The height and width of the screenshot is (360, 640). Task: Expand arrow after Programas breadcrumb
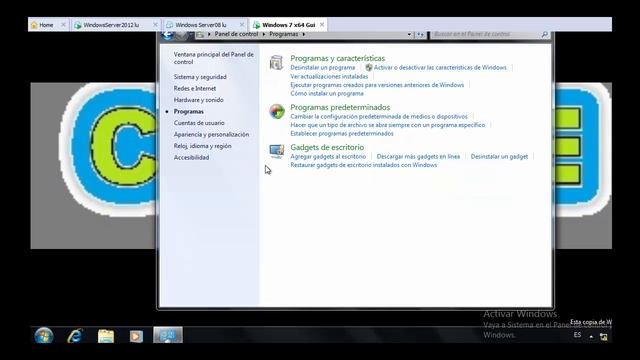(304, 34)
